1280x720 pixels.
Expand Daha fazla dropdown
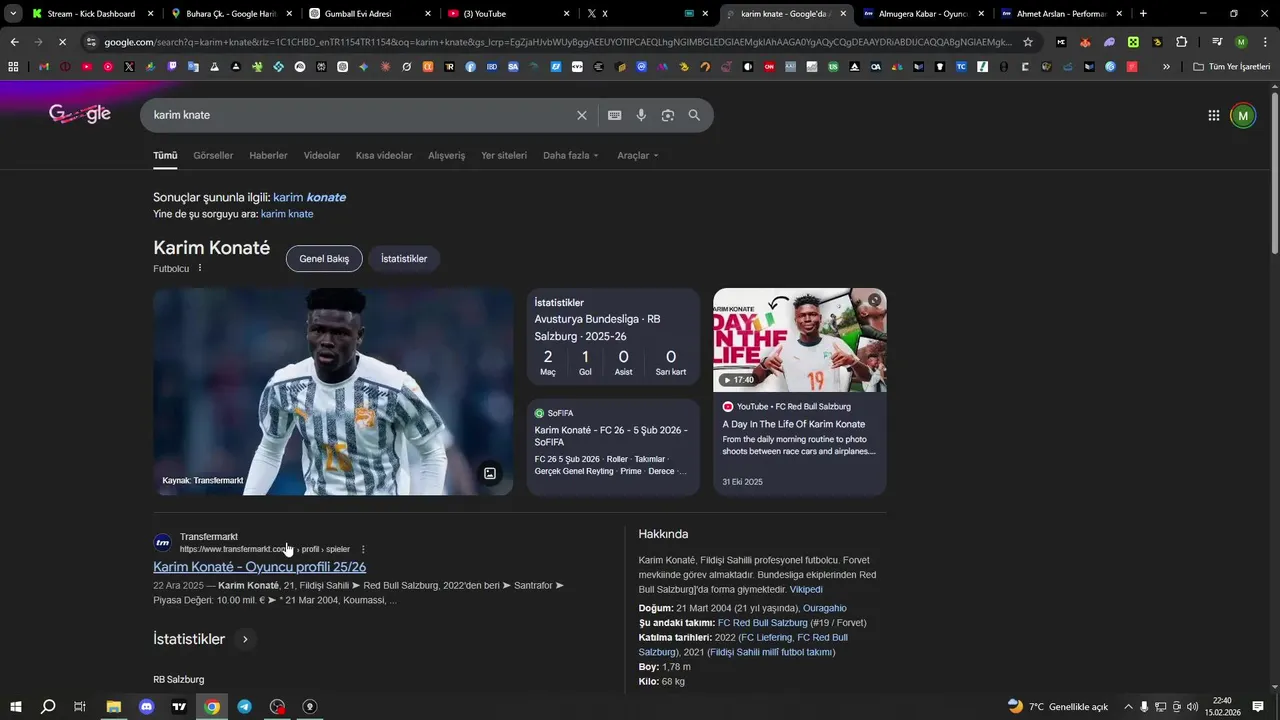click(x=570, y=155)
